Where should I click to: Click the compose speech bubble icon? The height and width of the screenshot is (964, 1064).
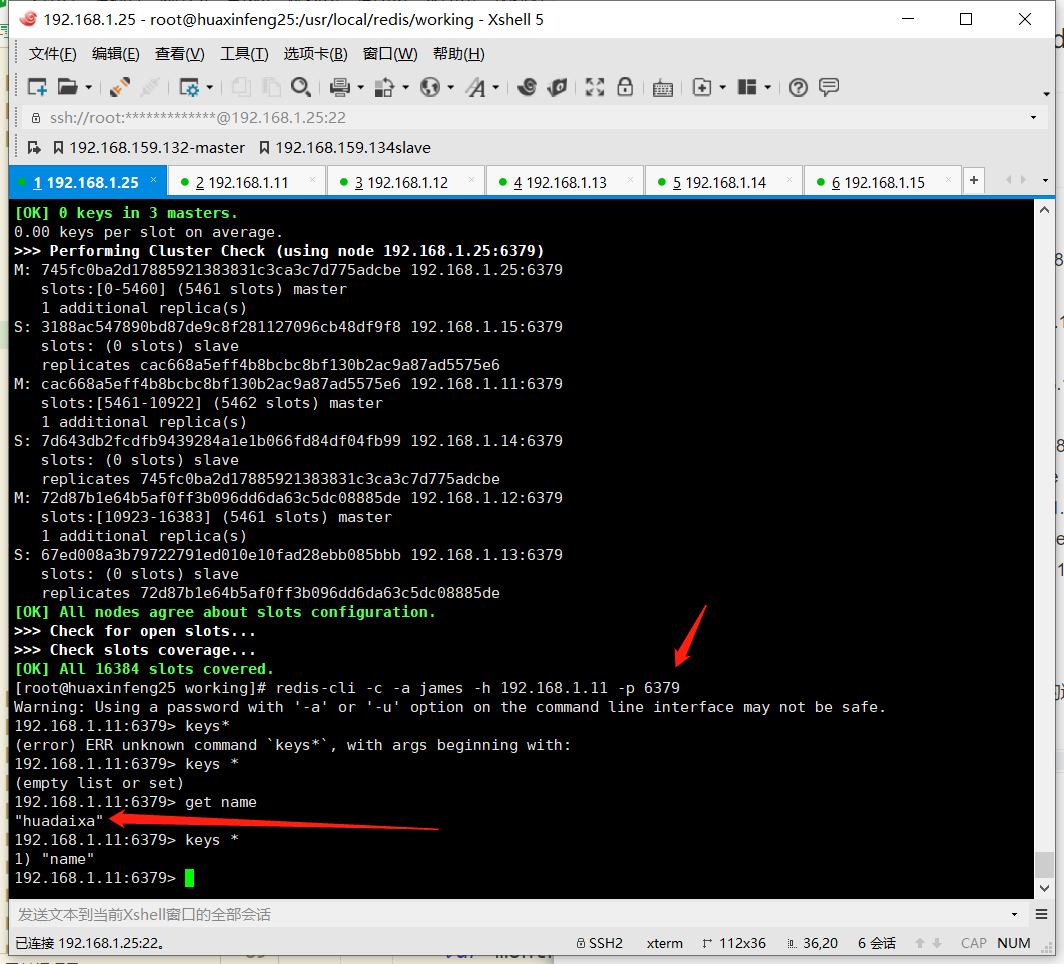tap(829, 87)
